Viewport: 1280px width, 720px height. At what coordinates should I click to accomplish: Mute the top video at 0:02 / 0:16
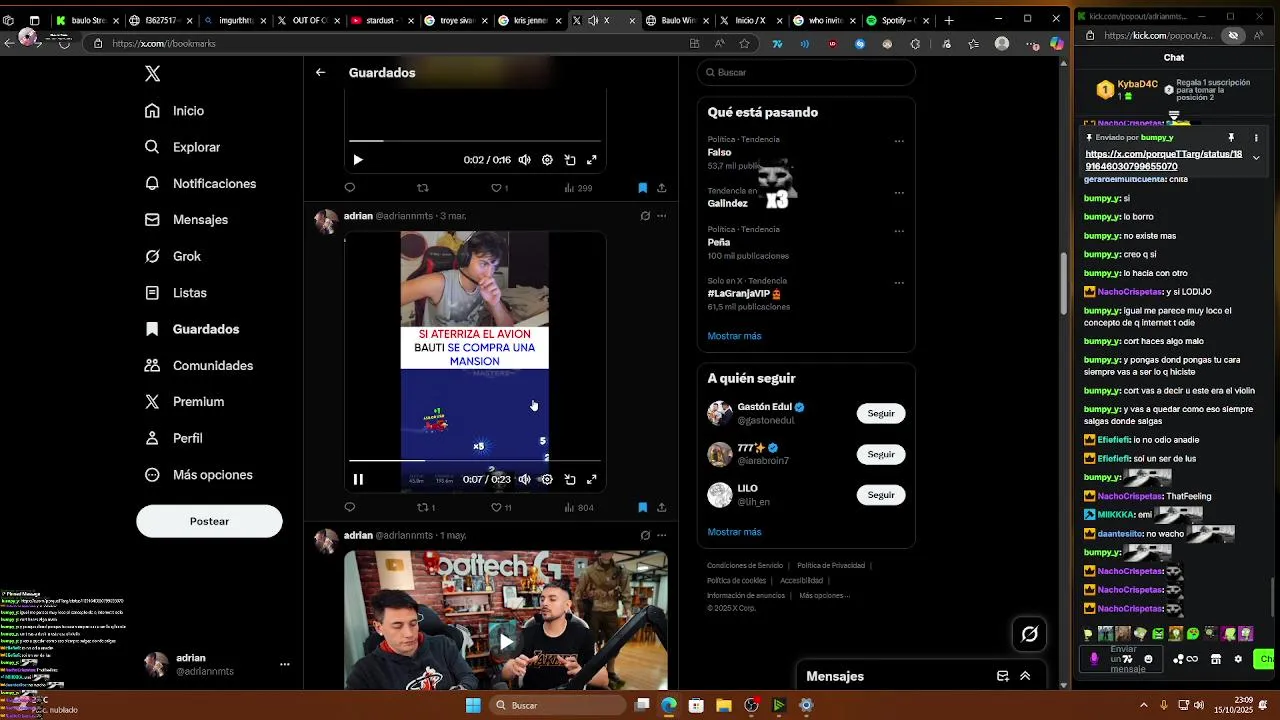pyautogui.click(x=524, y=160)
